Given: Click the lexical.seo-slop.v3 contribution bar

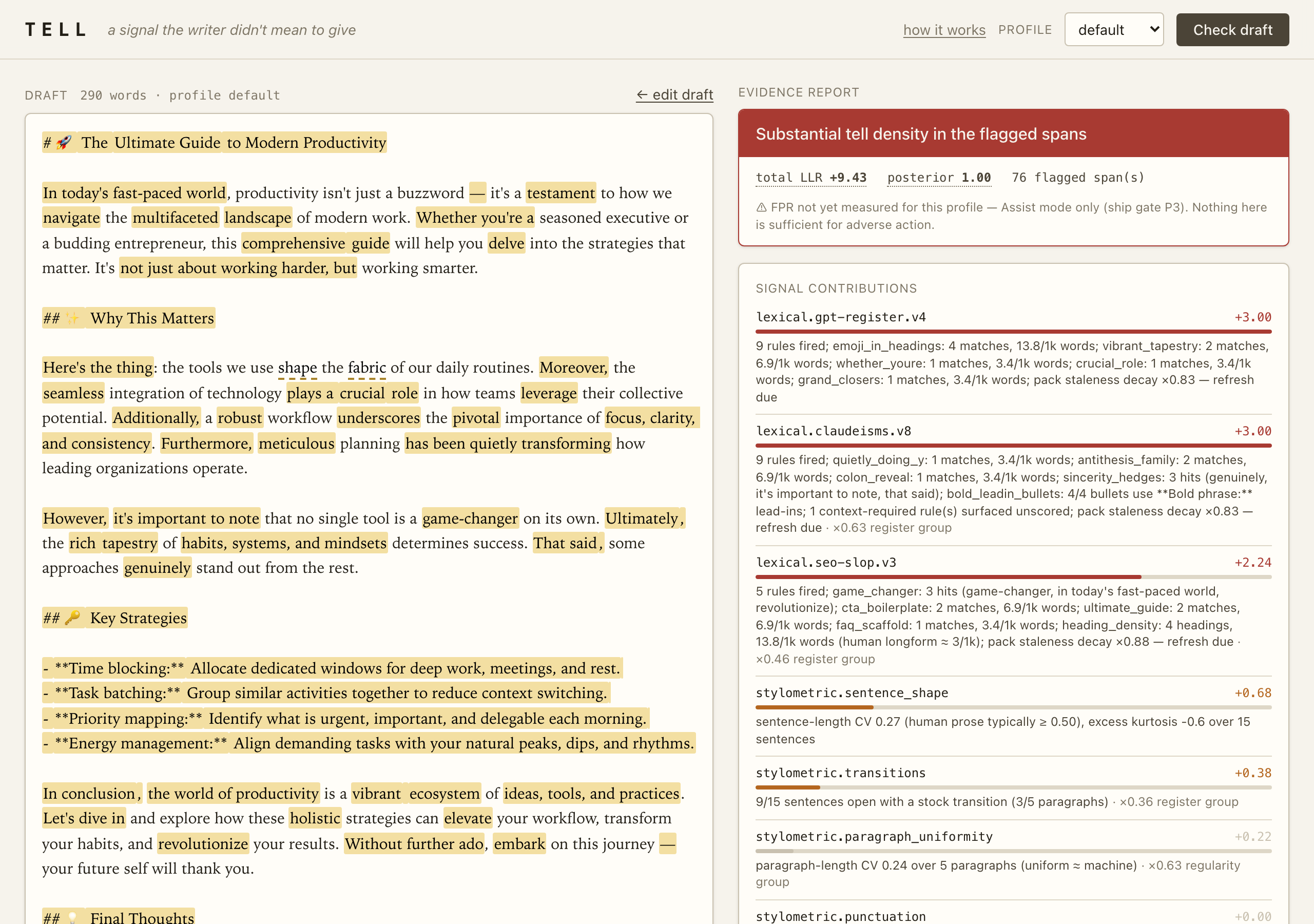Looking at the screenshot, I should pyautogui.click(x=1013, y=577).
